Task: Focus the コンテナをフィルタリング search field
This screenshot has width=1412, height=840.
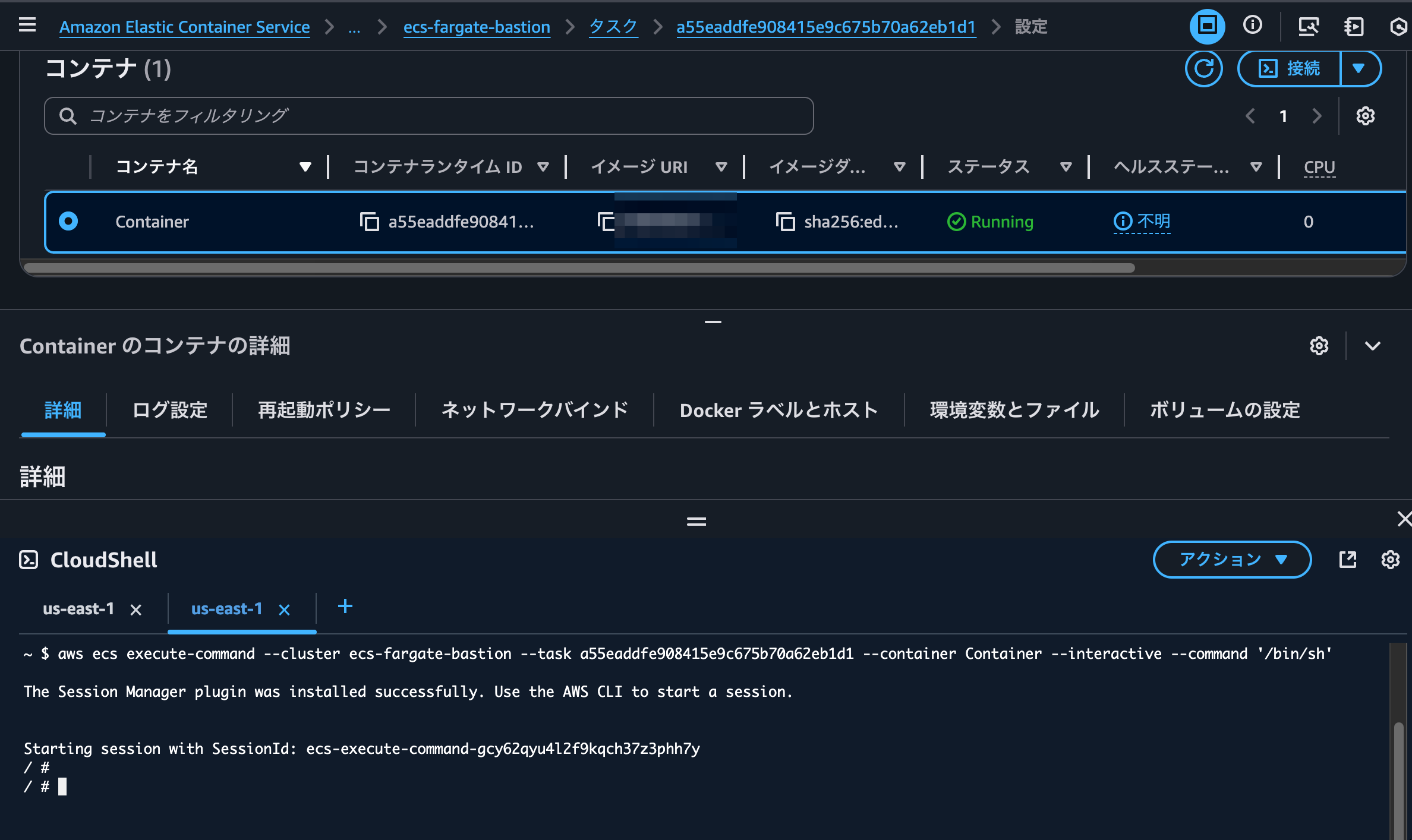Action: click(428, 116)
